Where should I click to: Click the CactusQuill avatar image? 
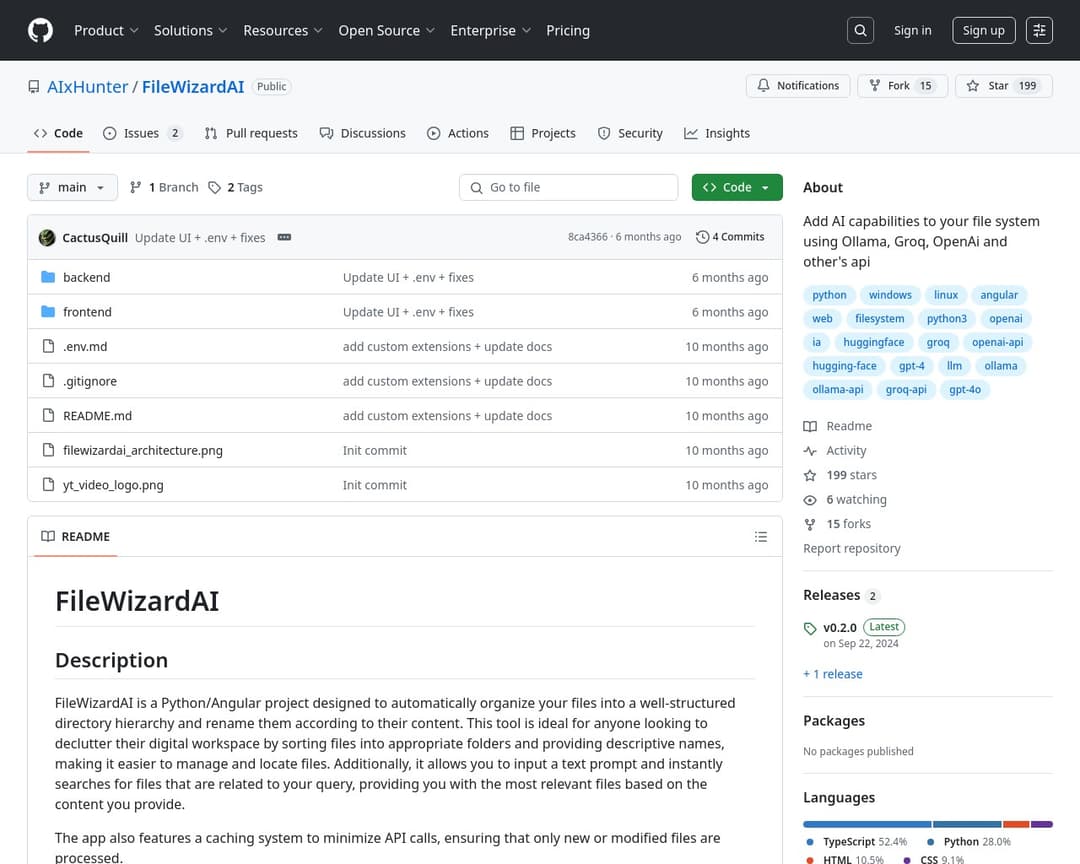point(48,238)
